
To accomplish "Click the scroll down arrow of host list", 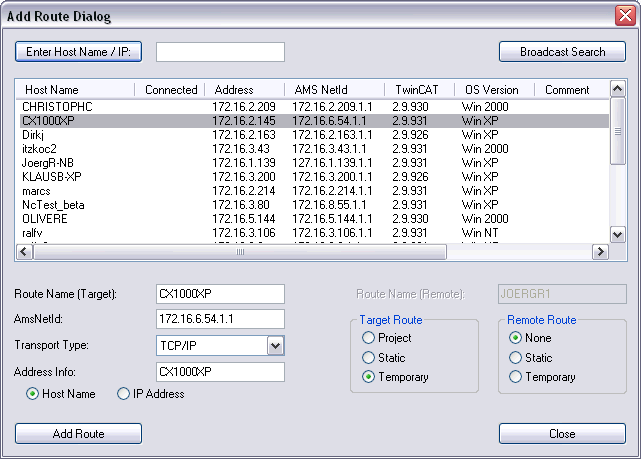I will (617, 235).
